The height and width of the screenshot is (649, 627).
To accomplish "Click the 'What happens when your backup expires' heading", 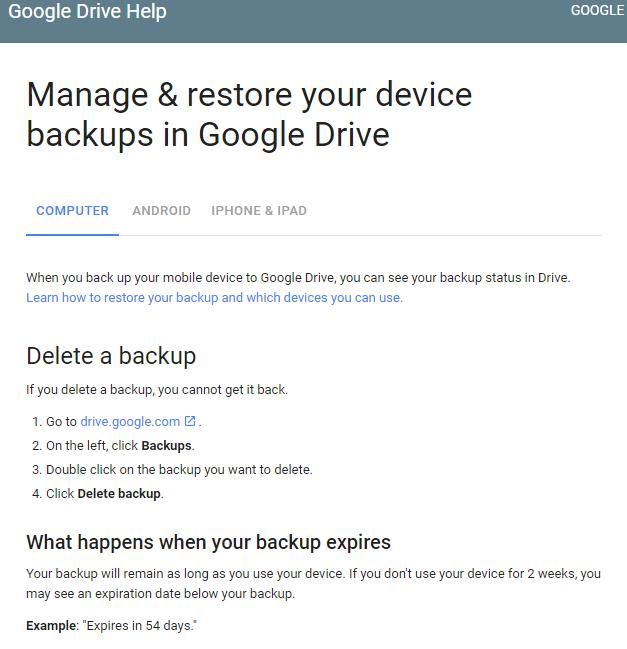I will (x=209, y=542).
